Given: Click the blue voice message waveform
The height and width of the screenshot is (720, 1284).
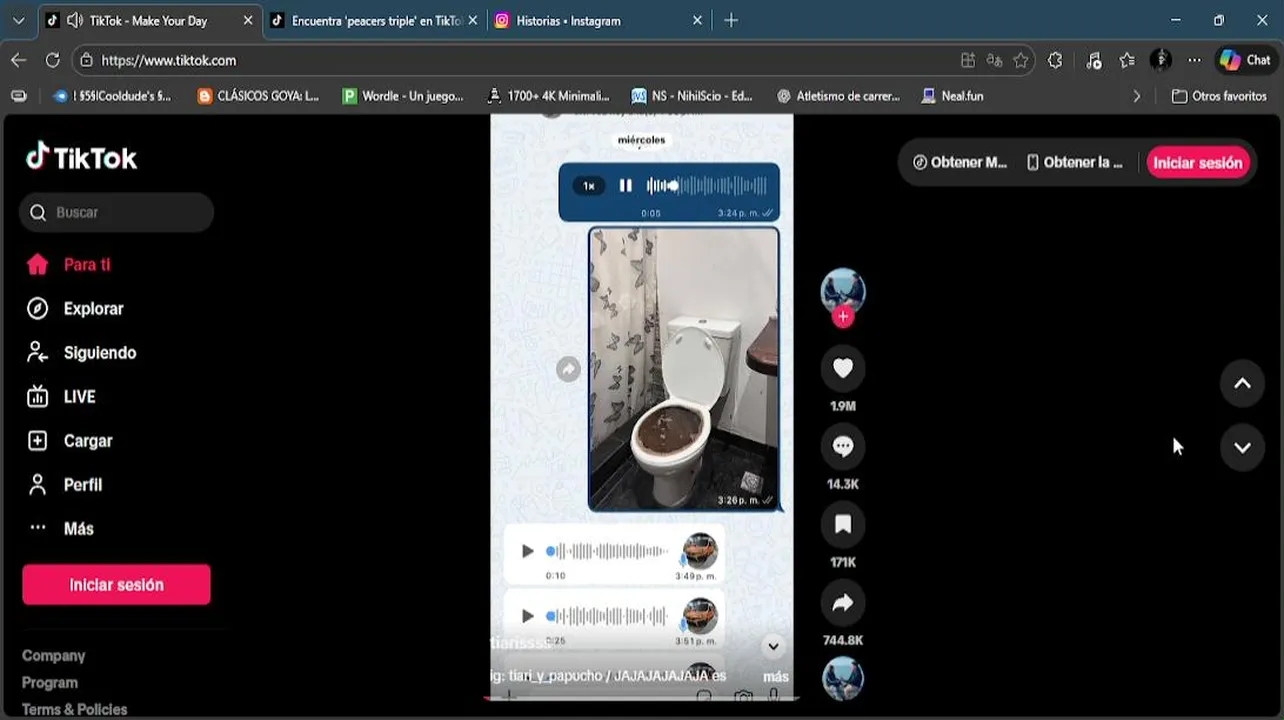Looking at the screenshot, I should coord(707,185).
